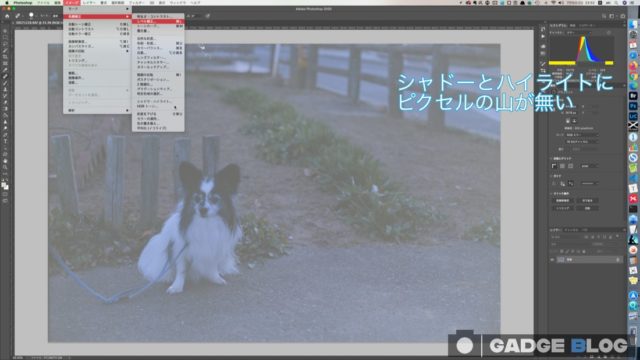Select the Background layer thumbnail
The height and width of the screenshot is (360, 640).
pos(561,260)
